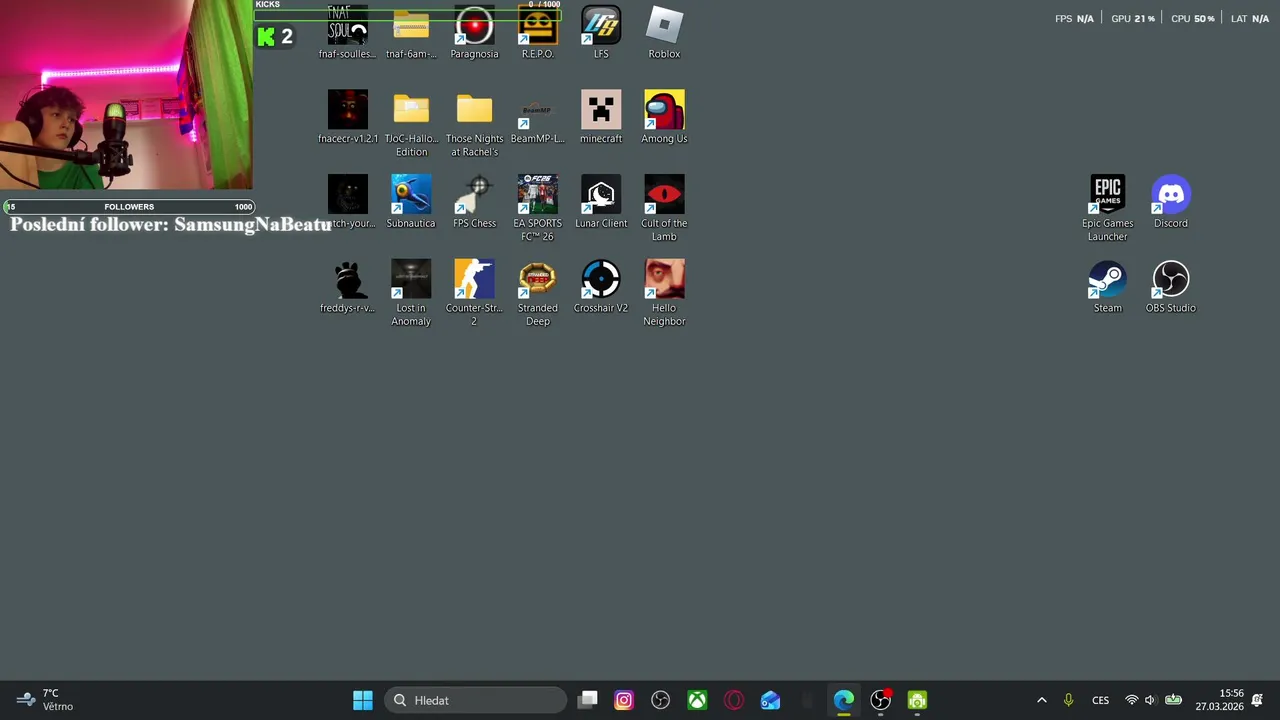Screen dimensions: 1280x720
Task: Open the Wi-Fi network tray icon
Action: tap(1132, 700)
